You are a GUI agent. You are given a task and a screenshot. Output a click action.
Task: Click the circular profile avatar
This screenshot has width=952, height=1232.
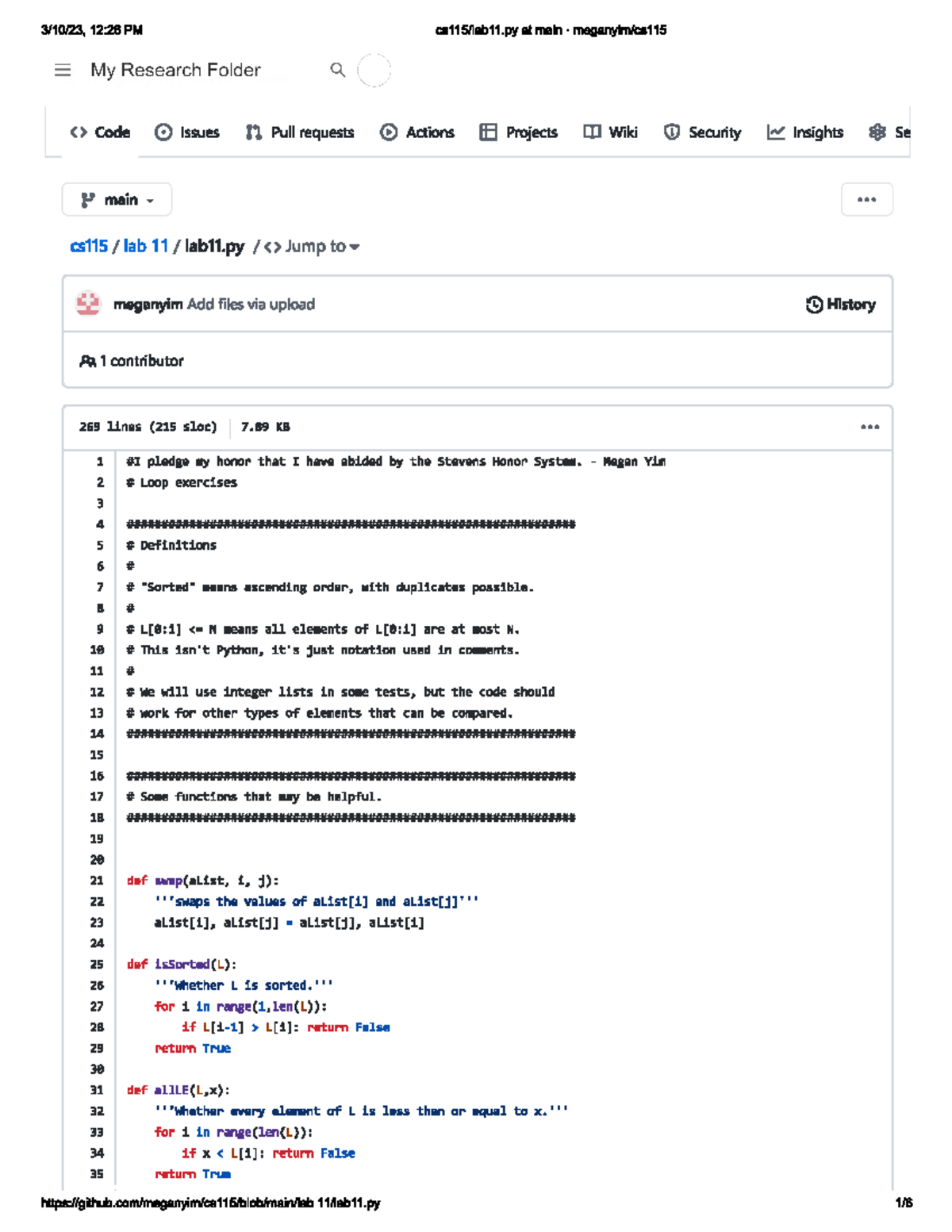374,71
